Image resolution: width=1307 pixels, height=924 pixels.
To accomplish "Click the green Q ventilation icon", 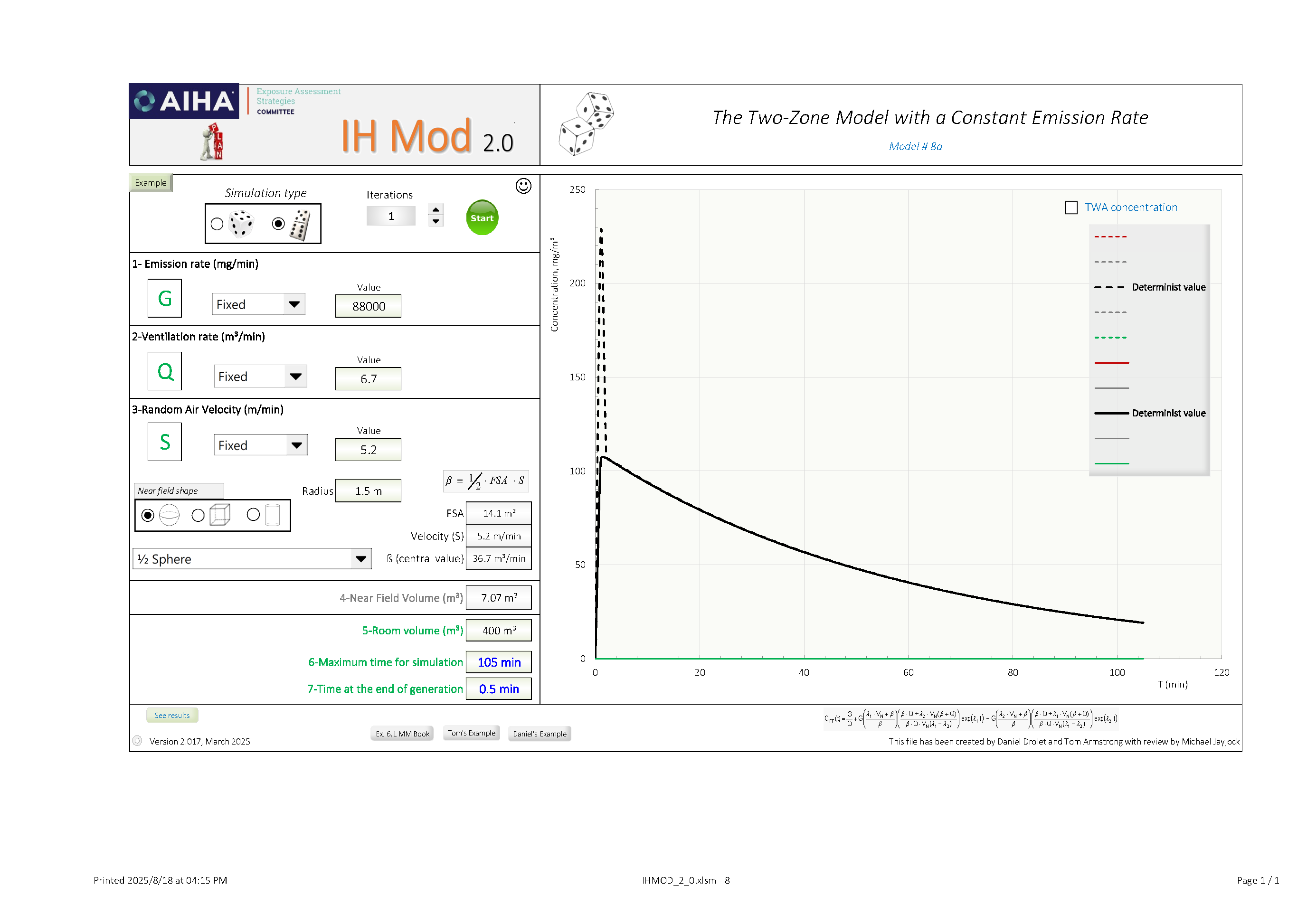I will pos(164,371).
